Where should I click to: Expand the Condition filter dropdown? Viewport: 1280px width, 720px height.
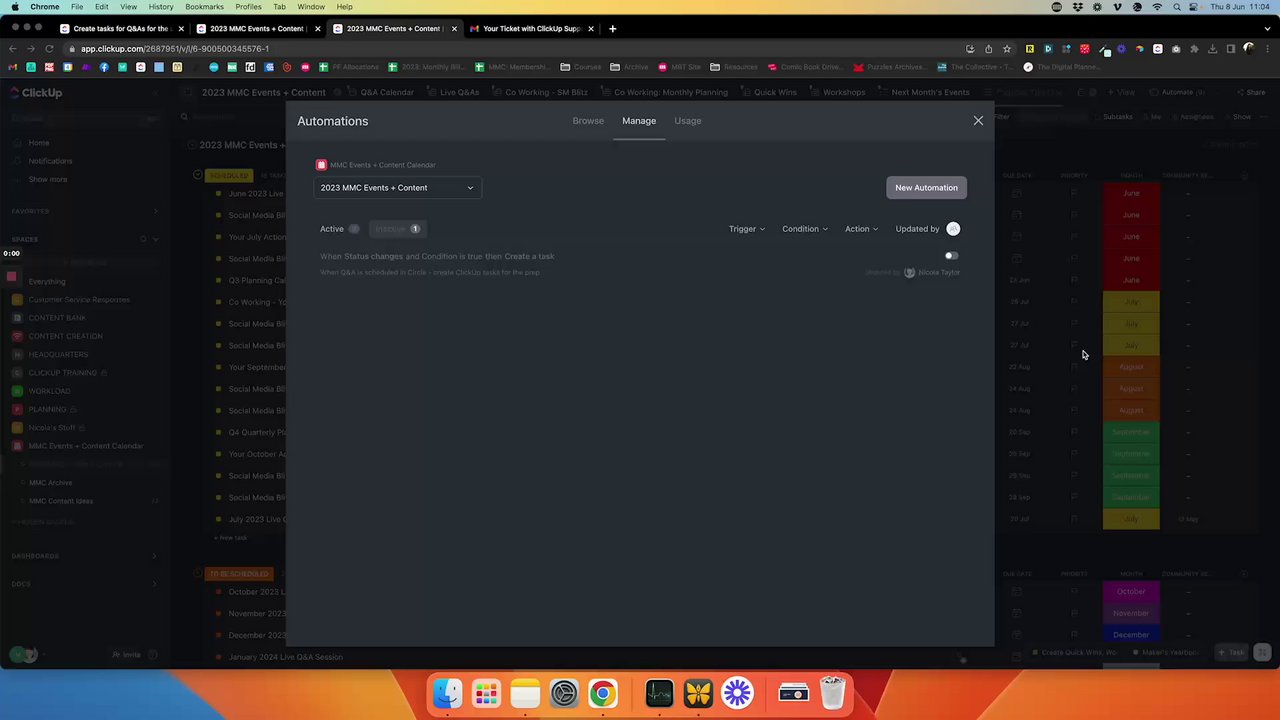804,229
